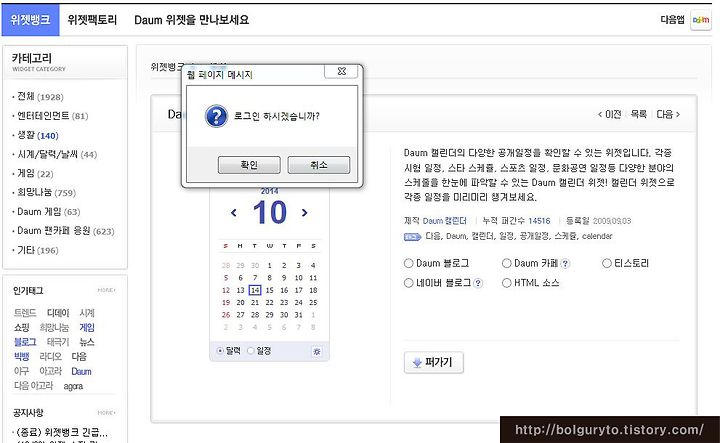The width and height of the screenshot is (720, 443).
Task: Select HTML 소스 radio option
Action: point(506,283)
